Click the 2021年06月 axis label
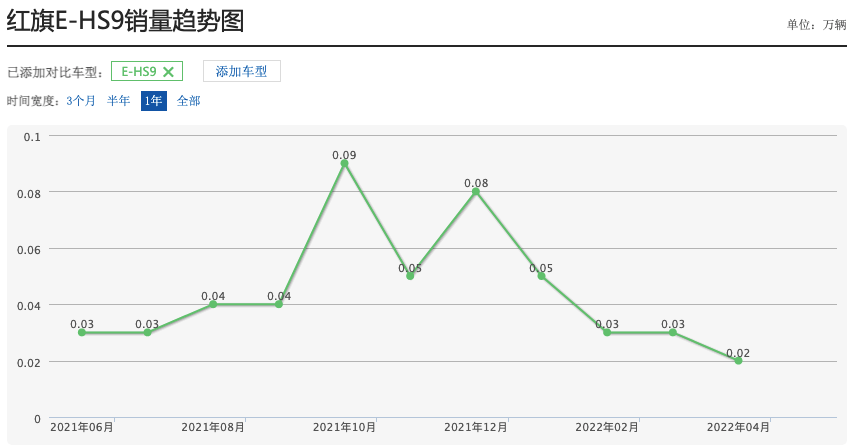The width and height of the screenshot is (850, 448). [82, 427]
